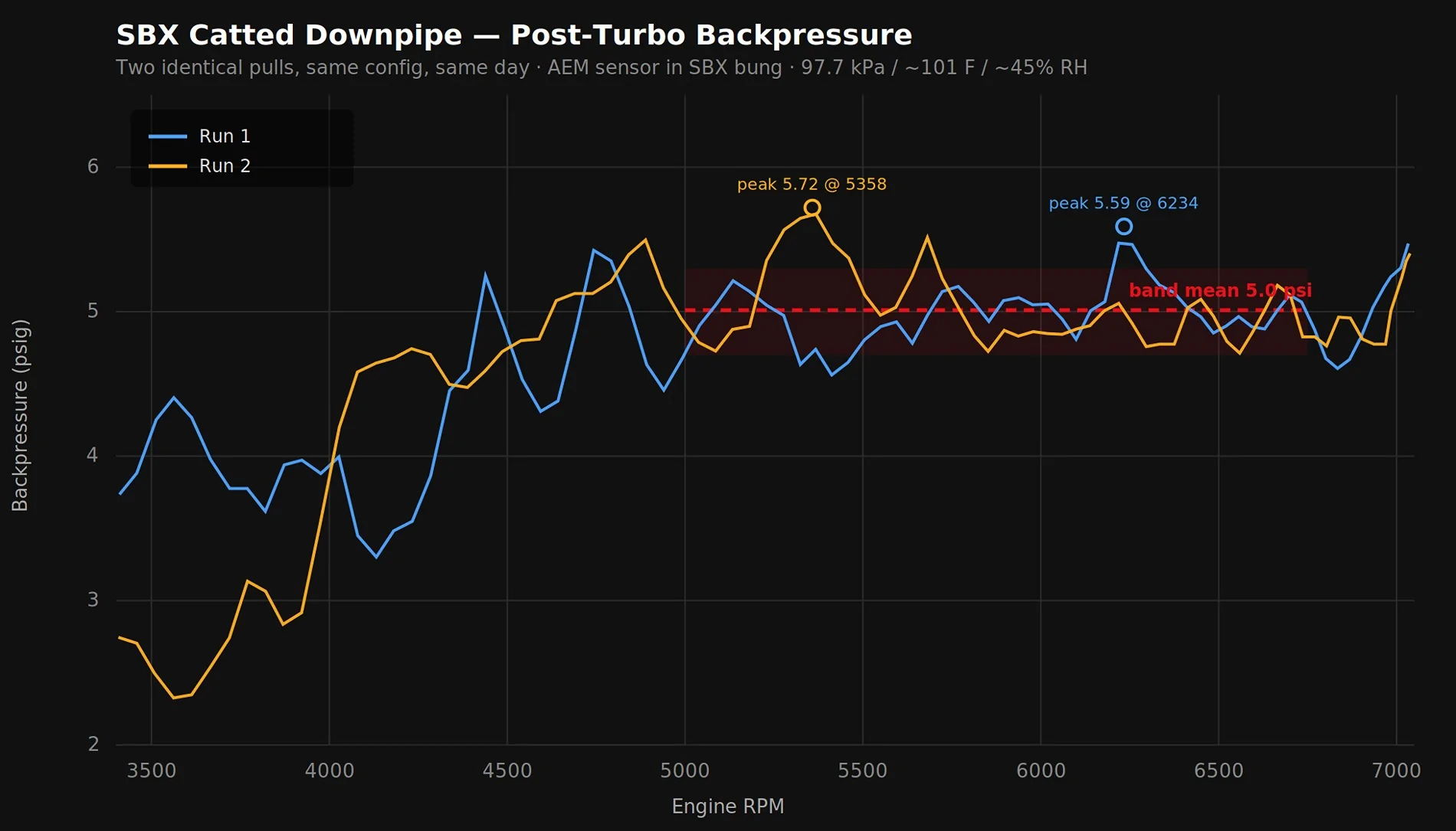The width and height of the screenshot is (1456, 831).
Task: Click the y-axis tick label 6
Action: coord(93,167)
